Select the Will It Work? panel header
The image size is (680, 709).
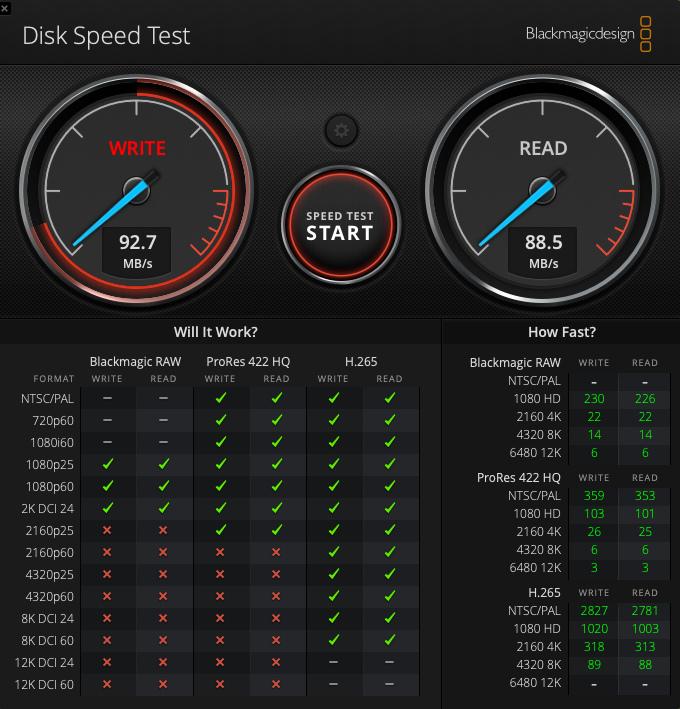pyautogui.click(x=215, y=332)
